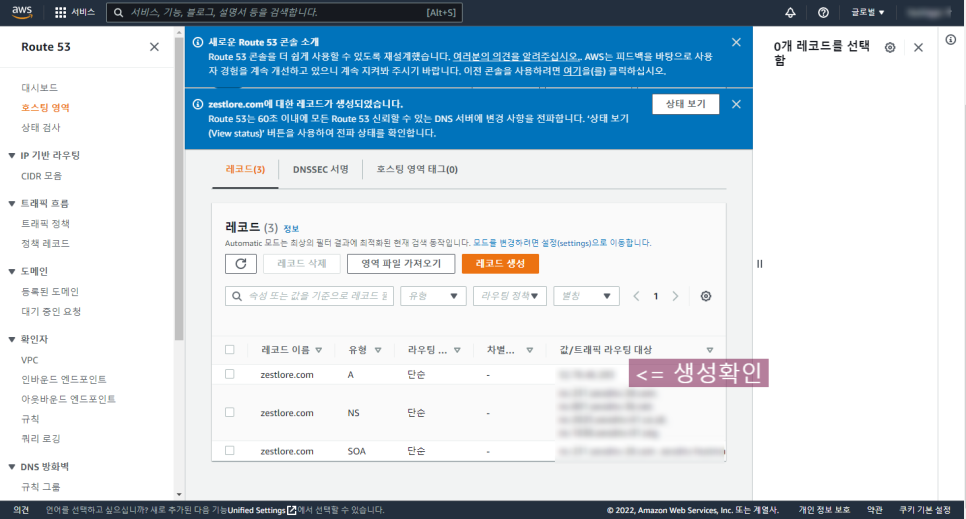The height and width of the screenshot is (519, 966).
Task: Open 인바운드 엔드포인트 in the sidebar
Action: click(x=64, y=380)
